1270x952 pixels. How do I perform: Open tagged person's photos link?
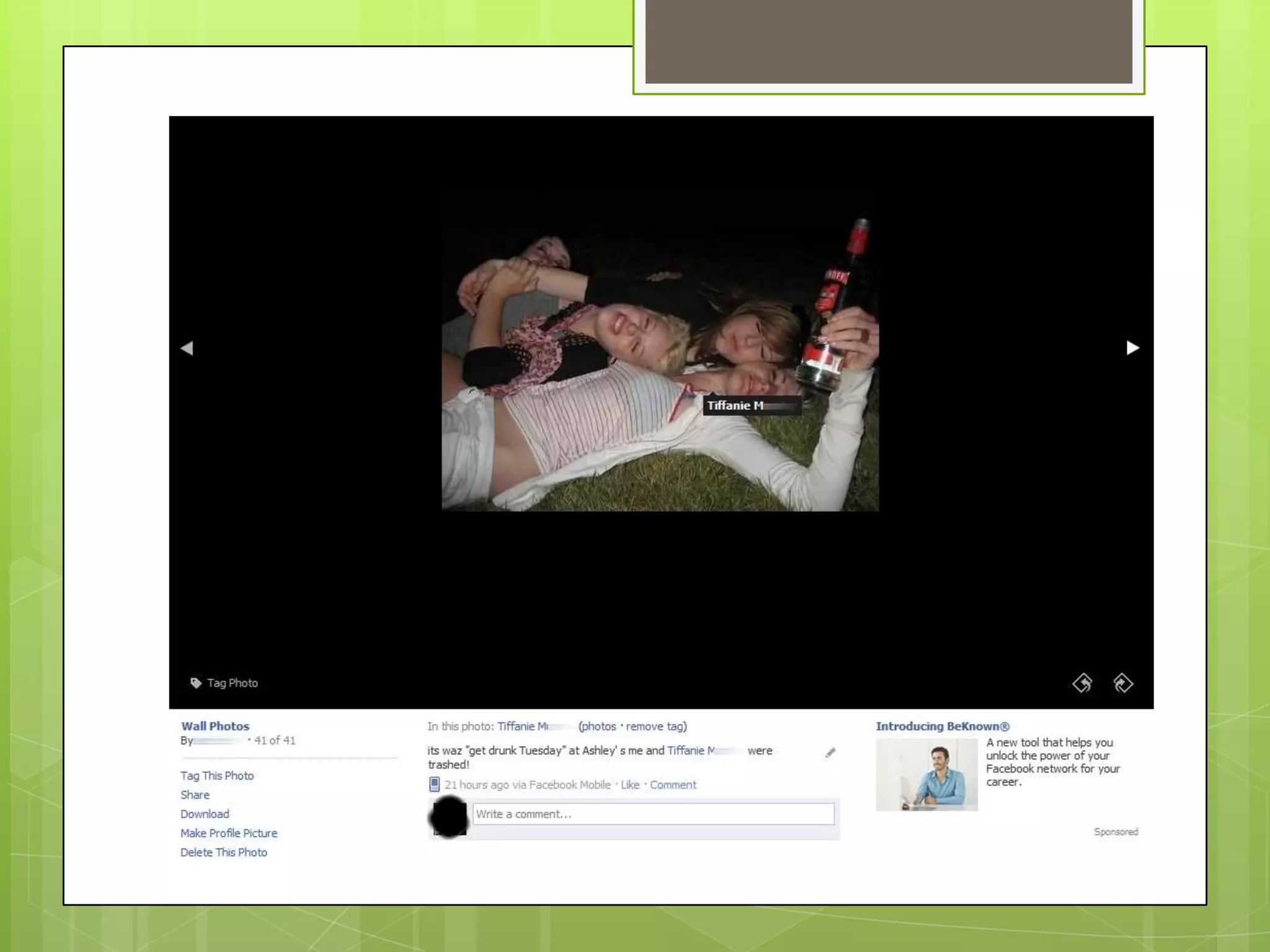click(598, 726)
